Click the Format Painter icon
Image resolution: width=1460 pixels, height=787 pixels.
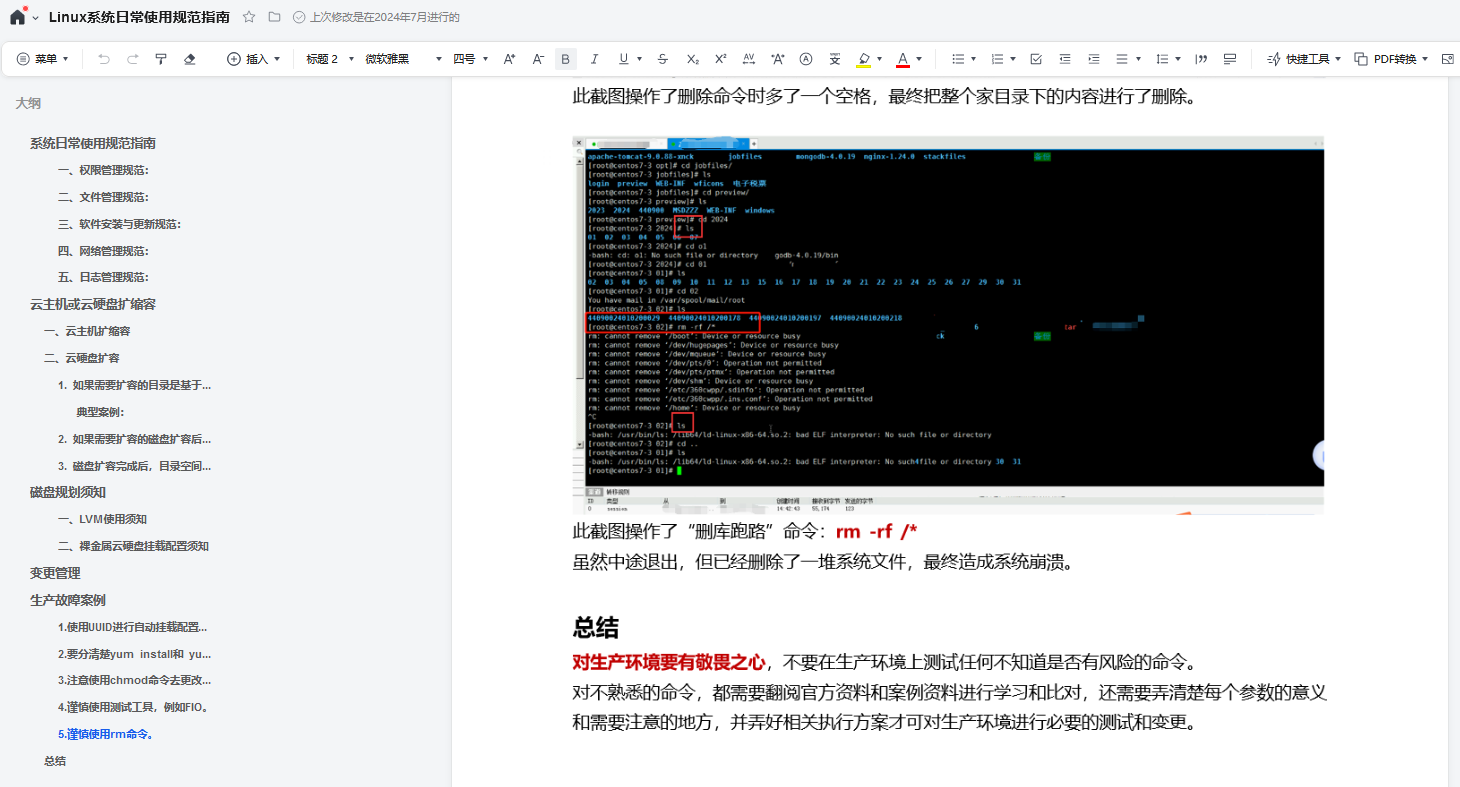click(x=161, y=59)
